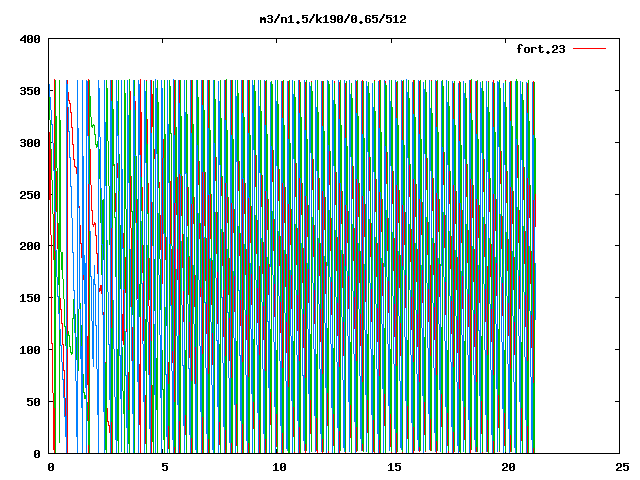Click y-axis label 50

click(x=34, y=402)
